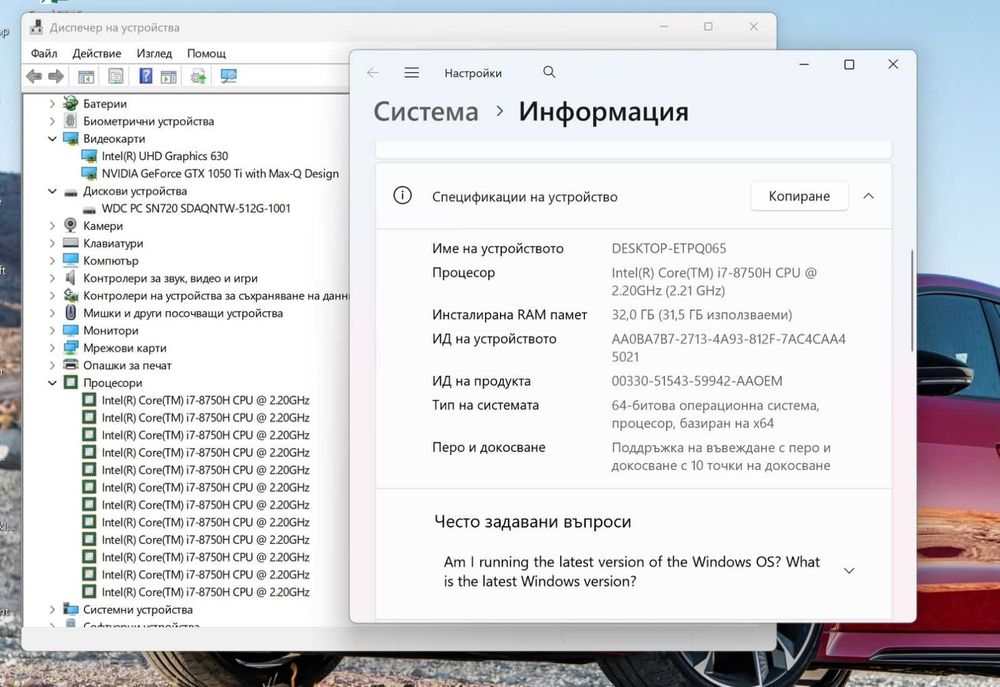Screen dimensions: 1000x687
Task: Click the RAM value 32,0 ГБ
Action: pos(702,314)
